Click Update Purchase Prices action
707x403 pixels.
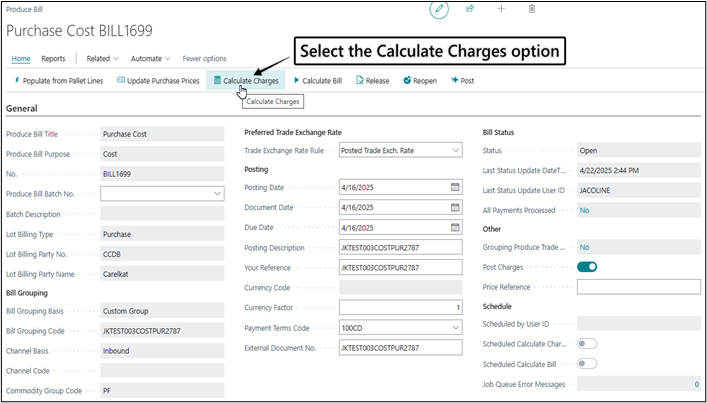(x=158, y=81)
